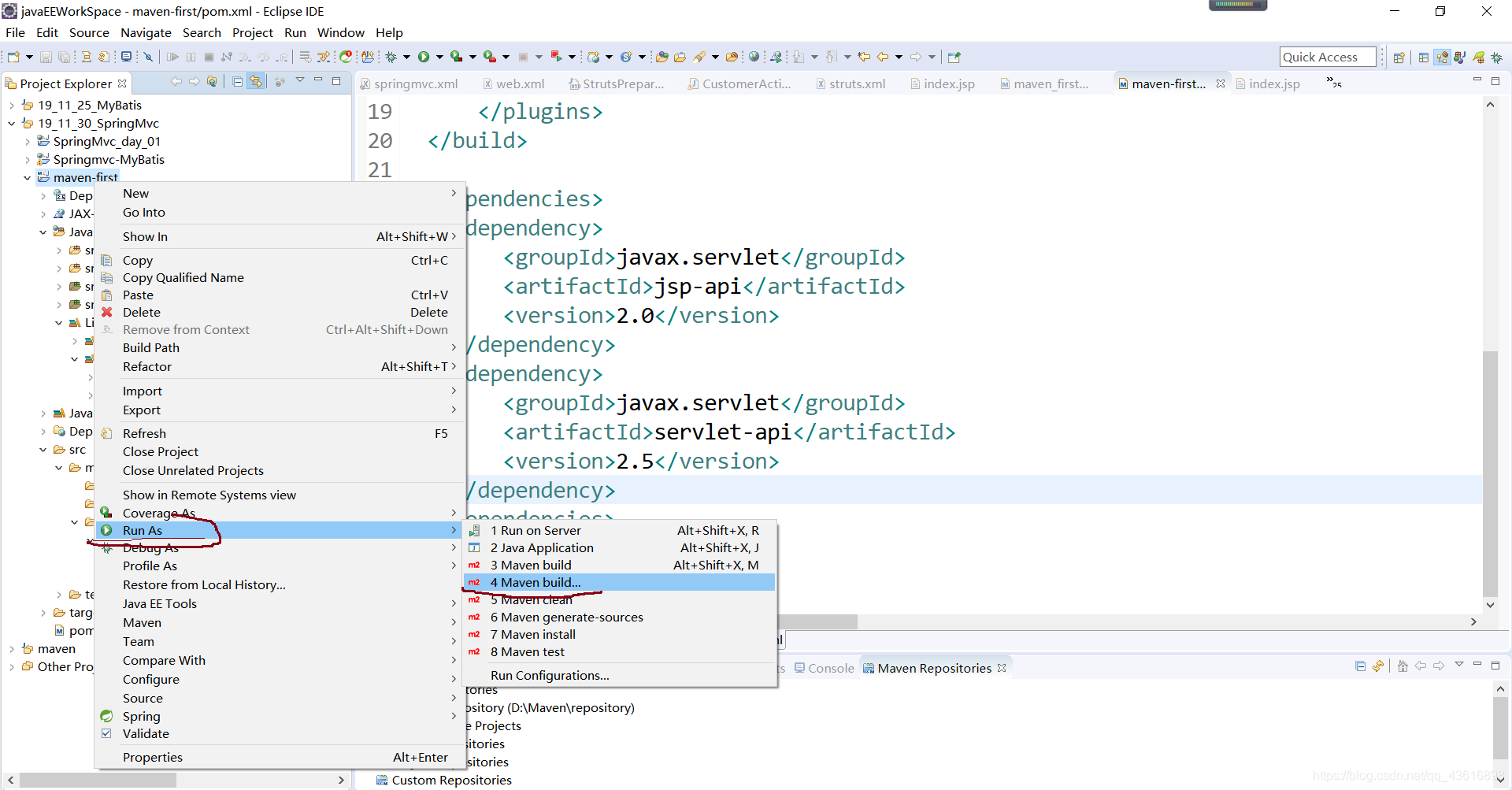Collapse the 19_11_30_SpringMvc project node
This screenshot has height=790, width=1512.
pyautogui.click(x=11, y=124)
